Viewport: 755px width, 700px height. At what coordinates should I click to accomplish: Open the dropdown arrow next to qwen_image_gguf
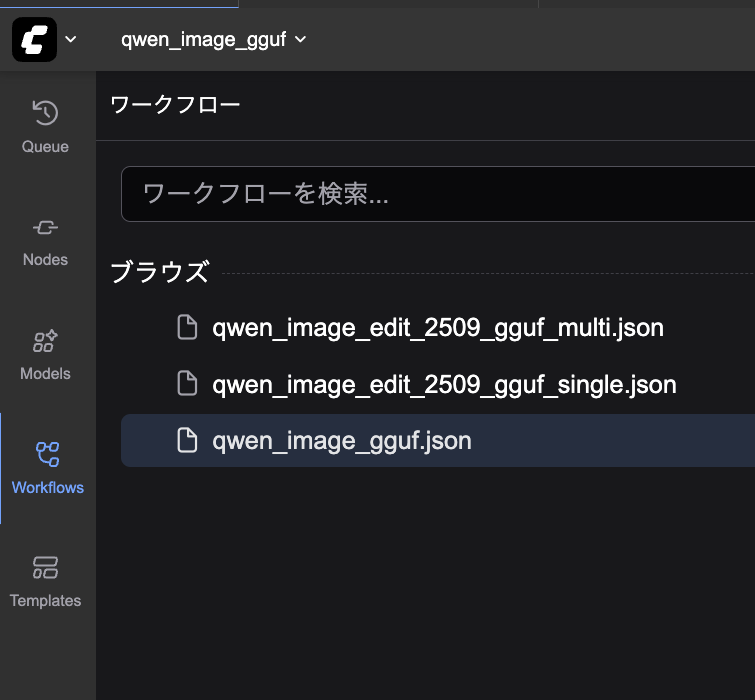(x=301, y=40)
